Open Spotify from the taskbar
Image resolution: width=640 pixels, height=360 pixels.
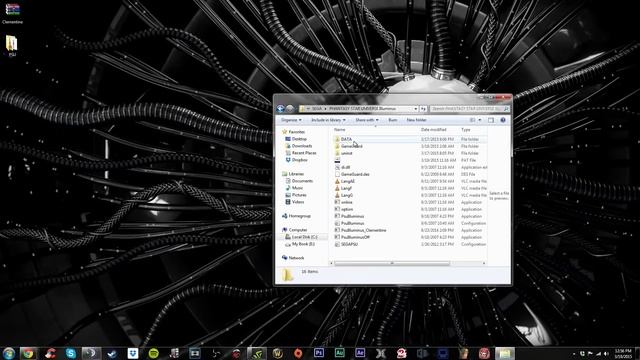point(153,353)
